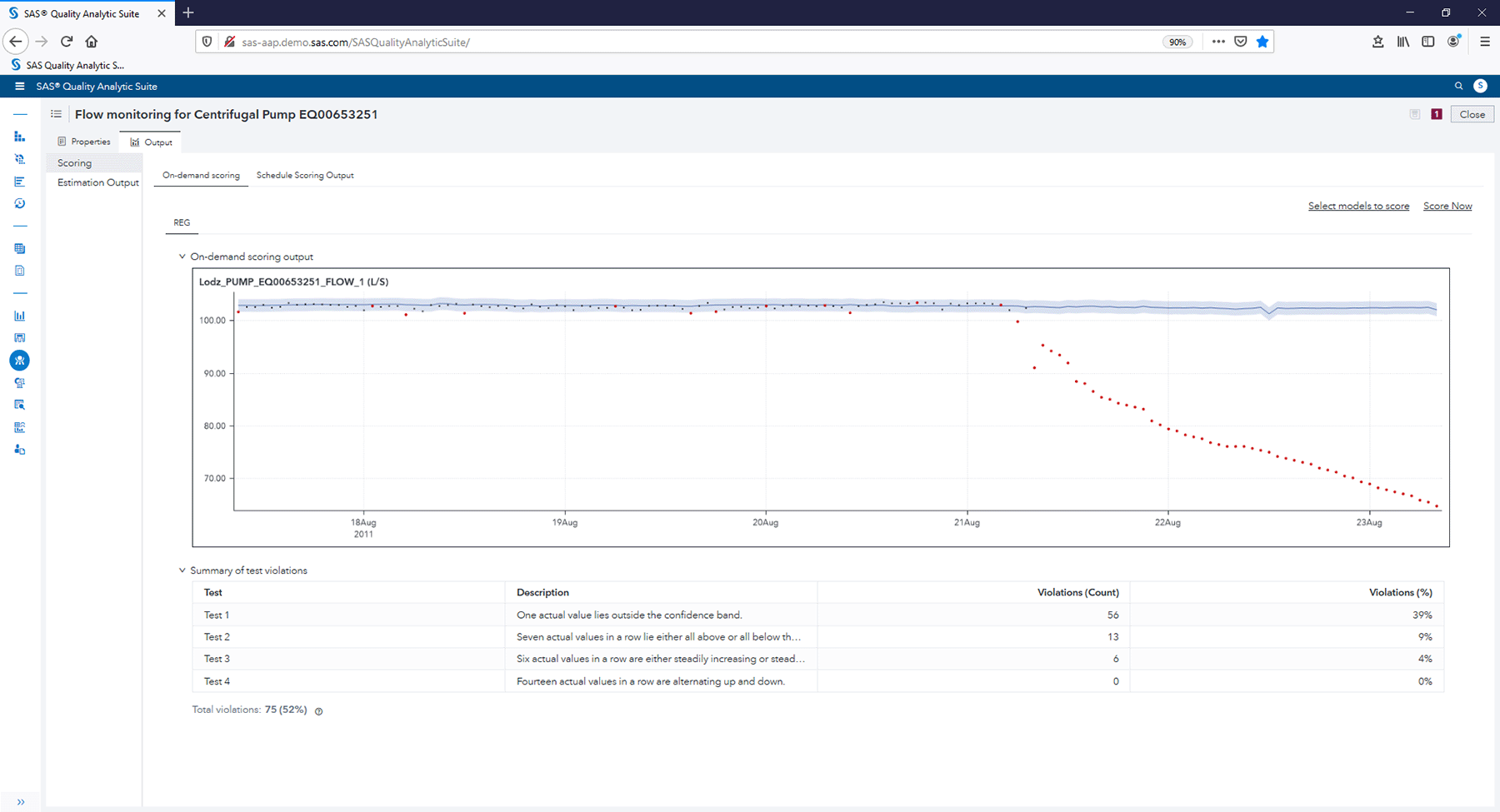Click the Score Now link
The height and width of the screenshot is (812, 1500).
(x=1447, y=206)
